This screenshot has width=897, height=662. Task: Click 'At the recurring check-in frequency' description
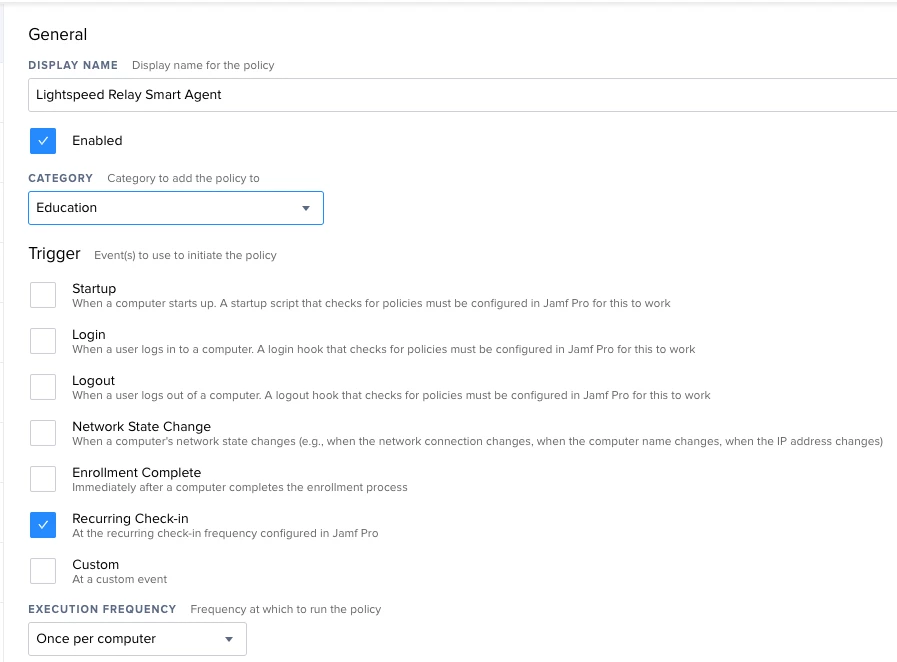tap(225, 533)
